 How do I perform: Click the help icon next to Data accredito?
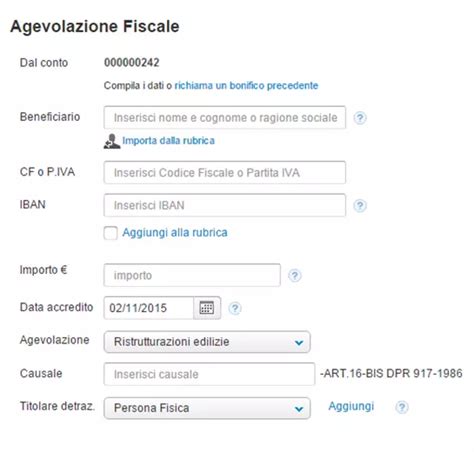[x=235, y=308]
